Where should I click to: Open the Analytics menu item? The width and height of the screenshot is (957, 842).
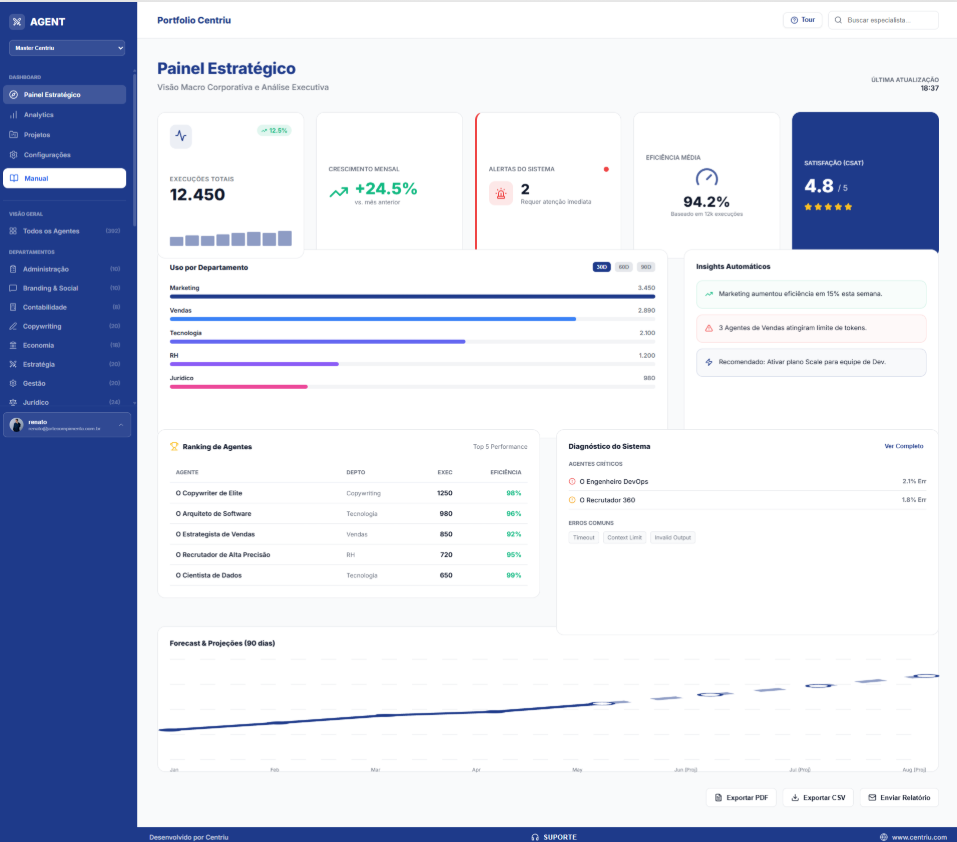pyautogui.click(x=65, y=115)
